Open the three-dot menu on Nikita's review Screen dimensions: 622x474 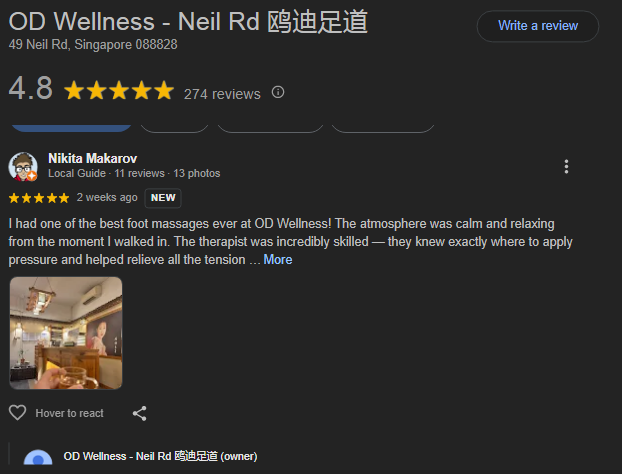click(x=566, y=167)
